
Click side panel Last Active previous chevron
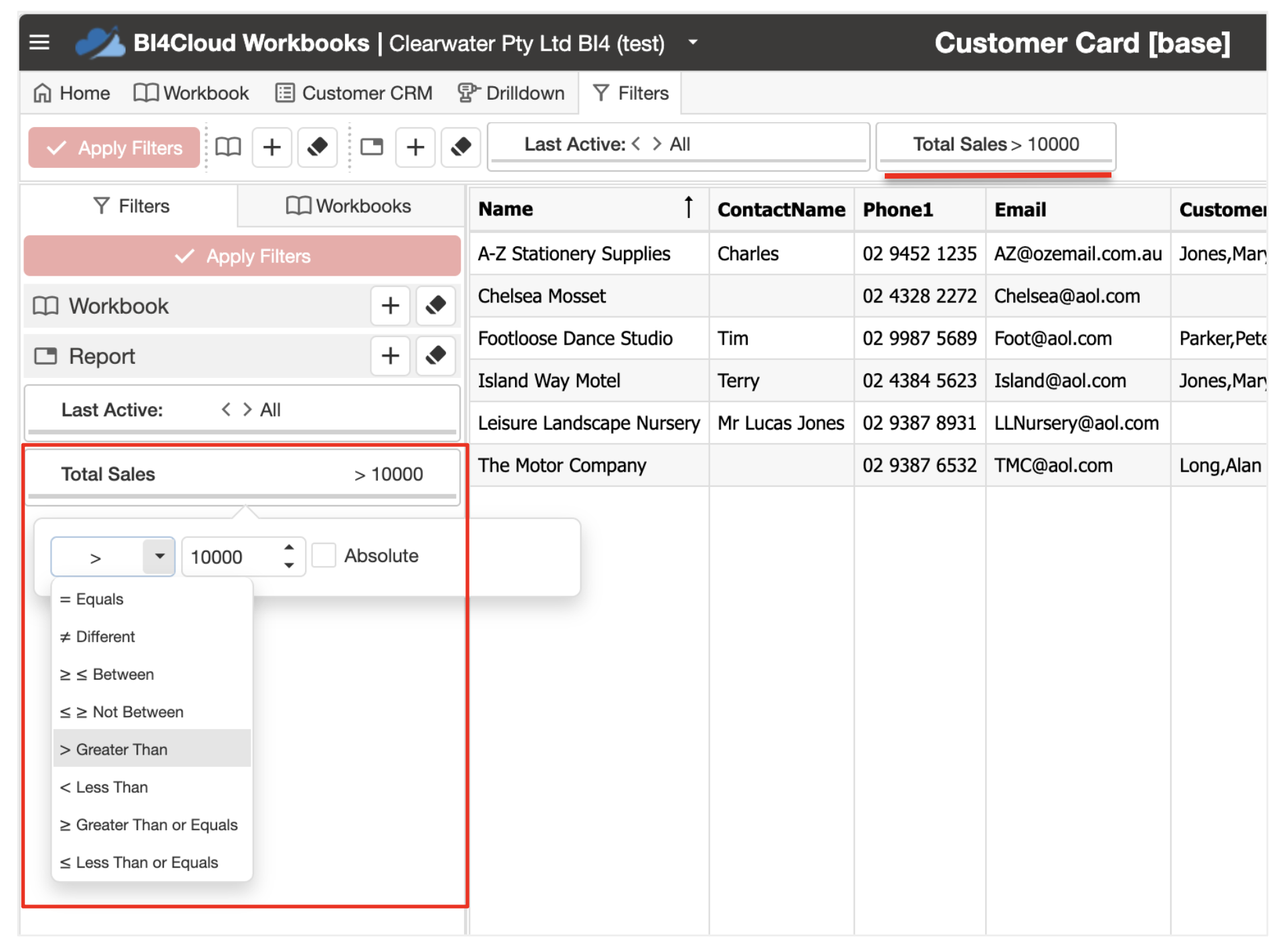(227, 409)
